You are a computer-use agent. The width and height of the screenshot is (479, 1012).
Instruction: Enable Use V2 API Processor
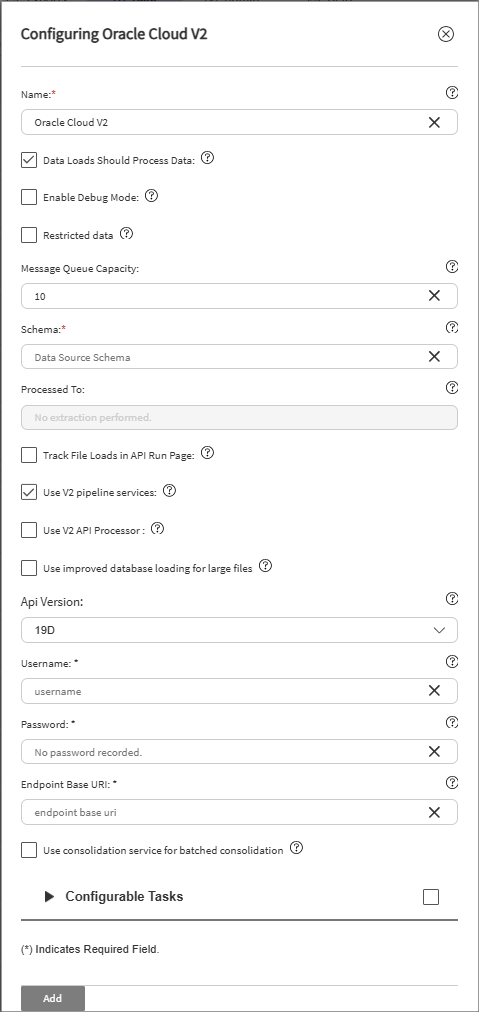tap(29, 531)
